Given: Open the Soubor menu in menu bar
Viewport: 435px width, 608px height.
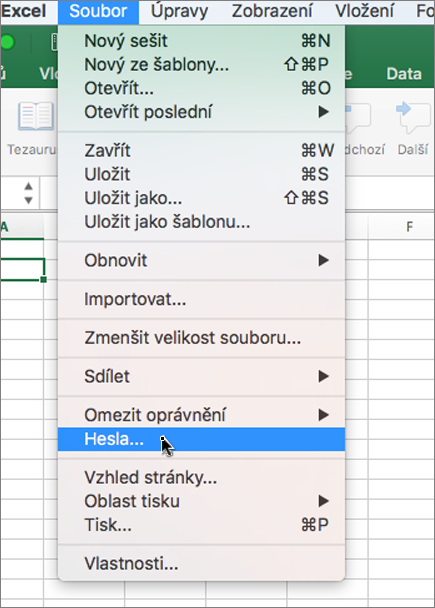Looking at the screenshot, I should tap(98, 11).
